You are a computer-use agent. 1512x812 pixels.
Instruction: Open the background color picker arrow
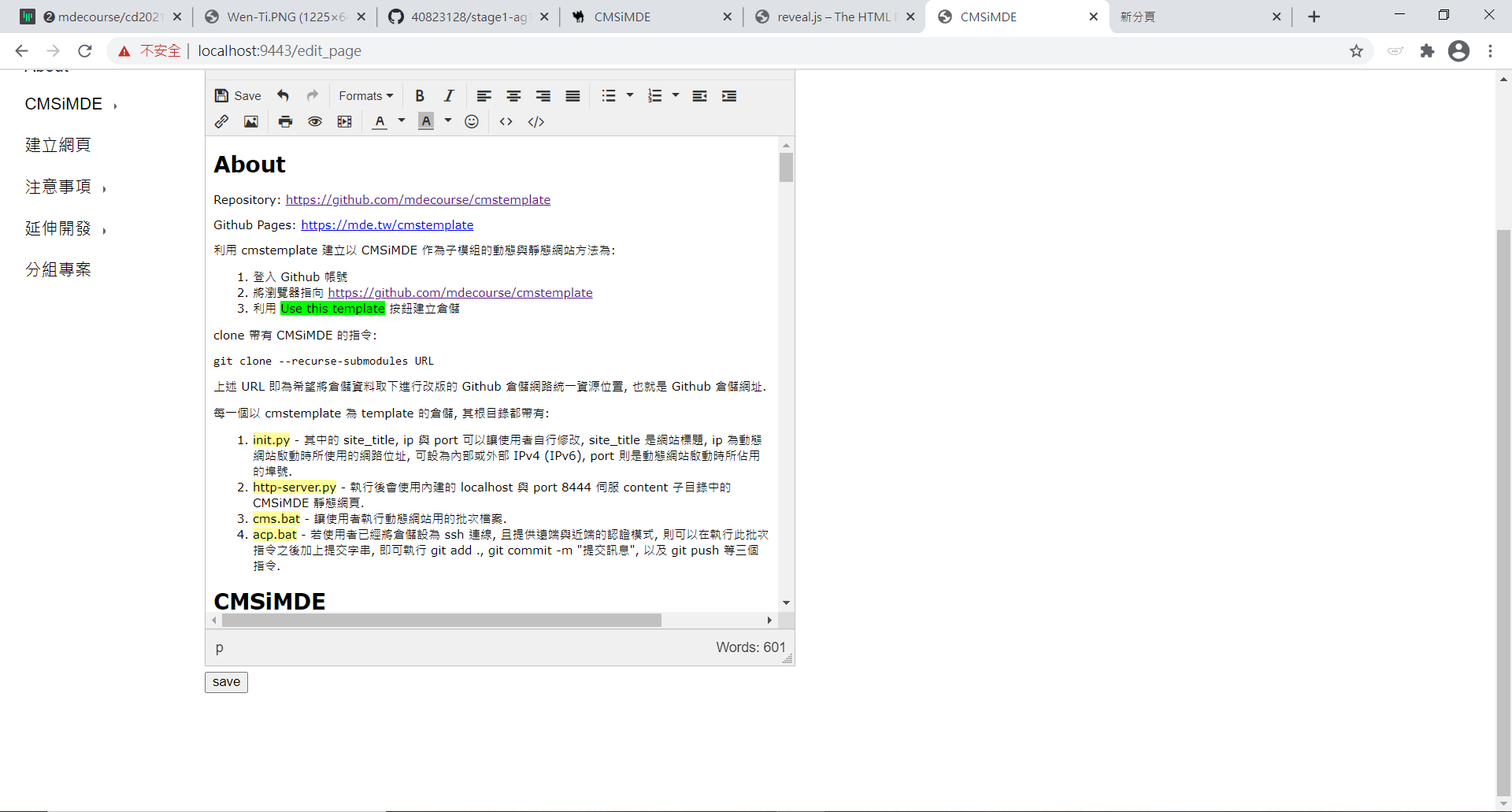448,121
